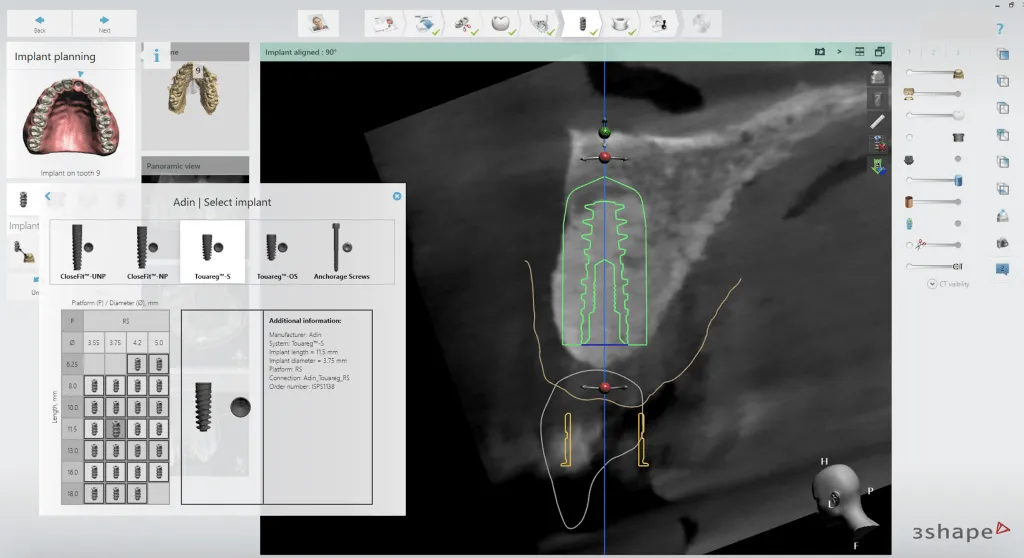Viewport: 1024px width, 558px height.
Task: Pick implant 11.5 length, 3.75 diameter
Action: pos(116,429)
